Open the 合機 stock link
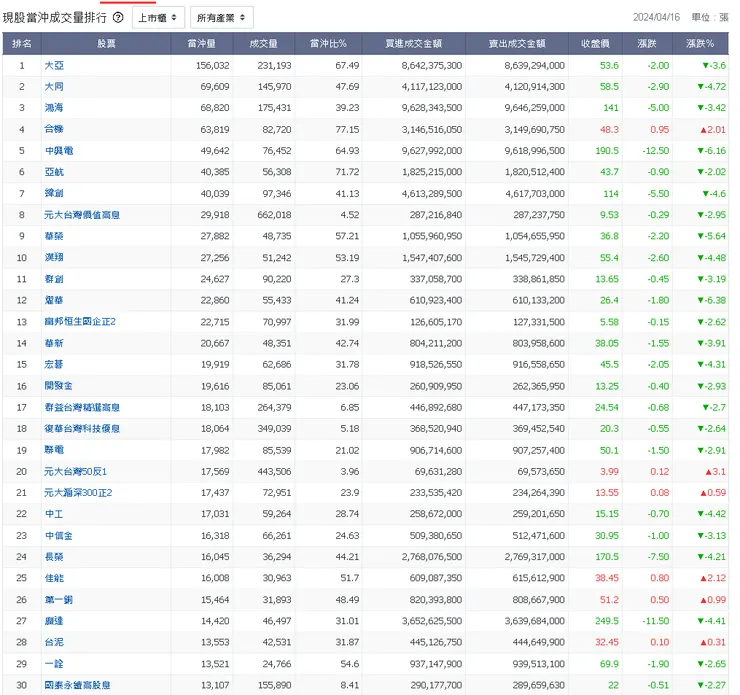This screenshot has height=695, width=740. [54, 129]
